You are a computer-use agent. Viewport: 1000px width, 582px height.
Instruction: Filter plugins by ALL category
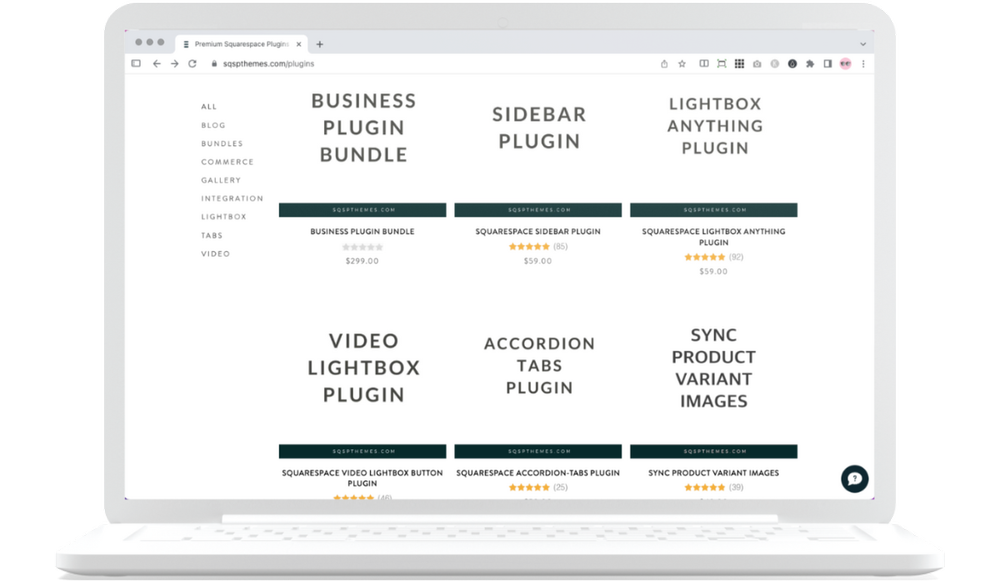coord(209,106)
